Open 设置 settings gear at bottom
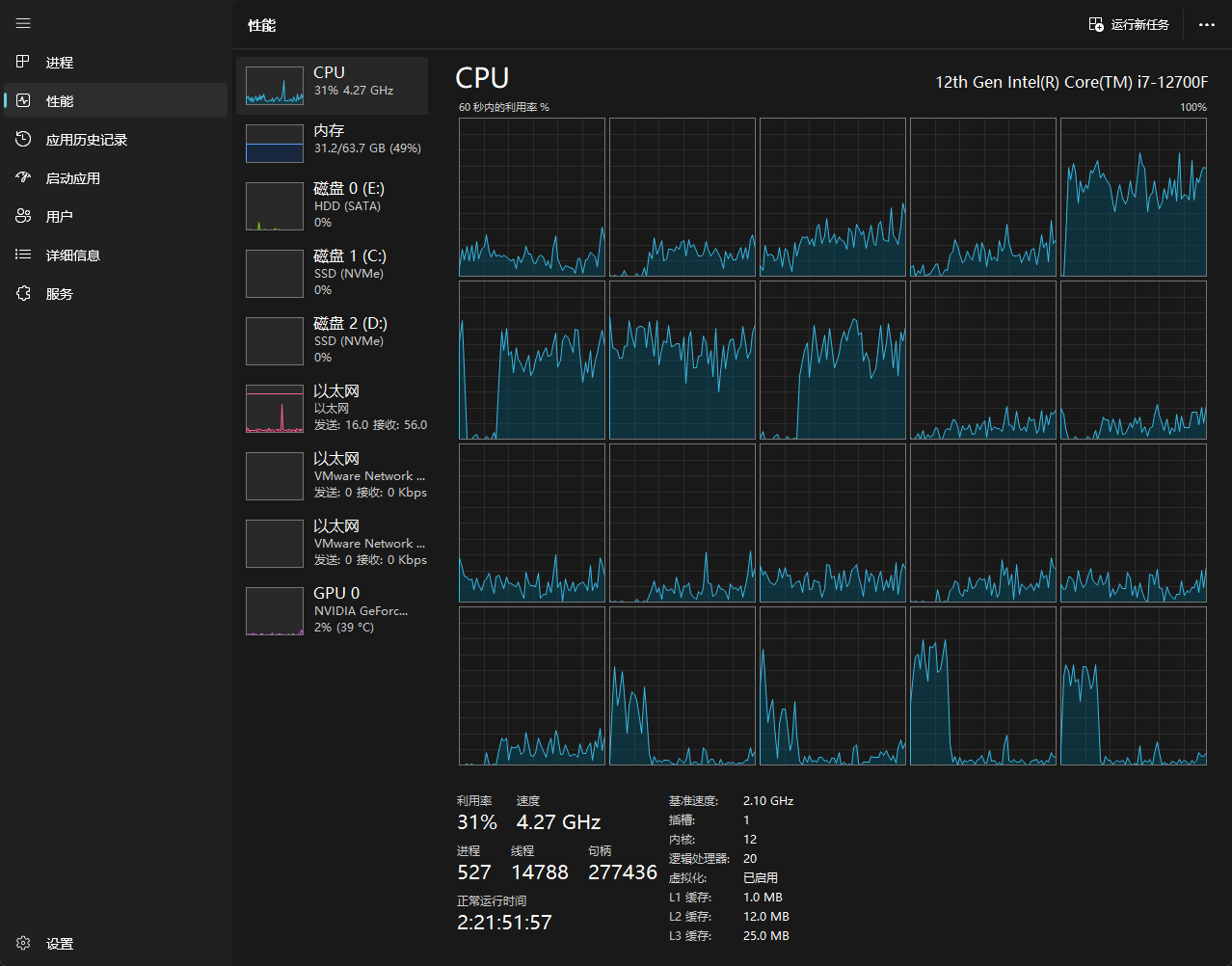Viewport: 1232px width, 966px height. coord(23,944)
